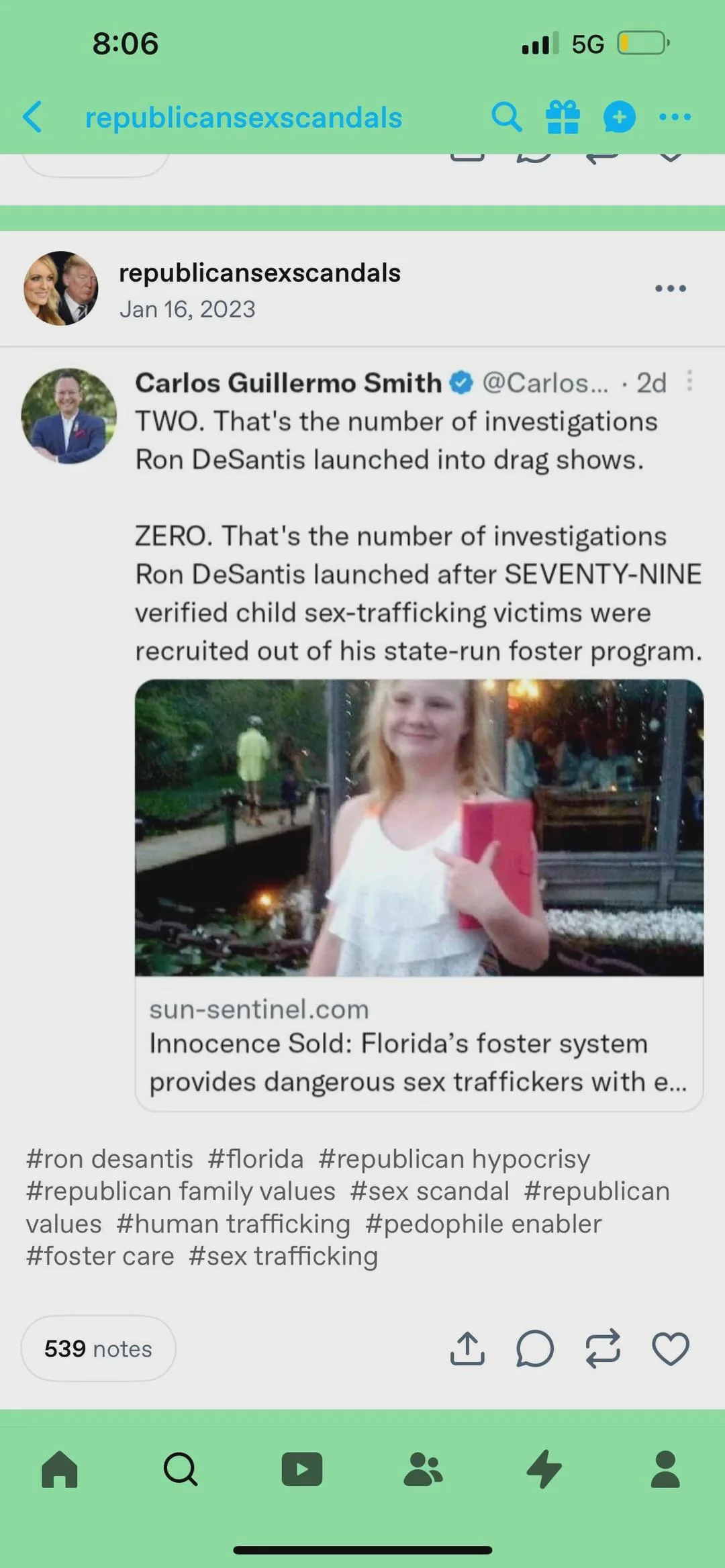Open post options three-dot menu
The width and height of the screenshot is (725, 1568).
[671, 289]
